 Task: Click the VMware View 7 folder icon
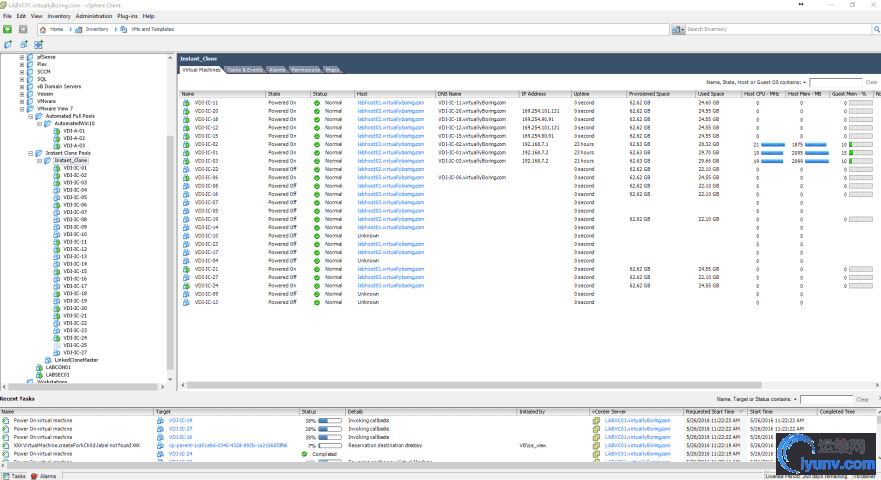[x=30, y=108]
